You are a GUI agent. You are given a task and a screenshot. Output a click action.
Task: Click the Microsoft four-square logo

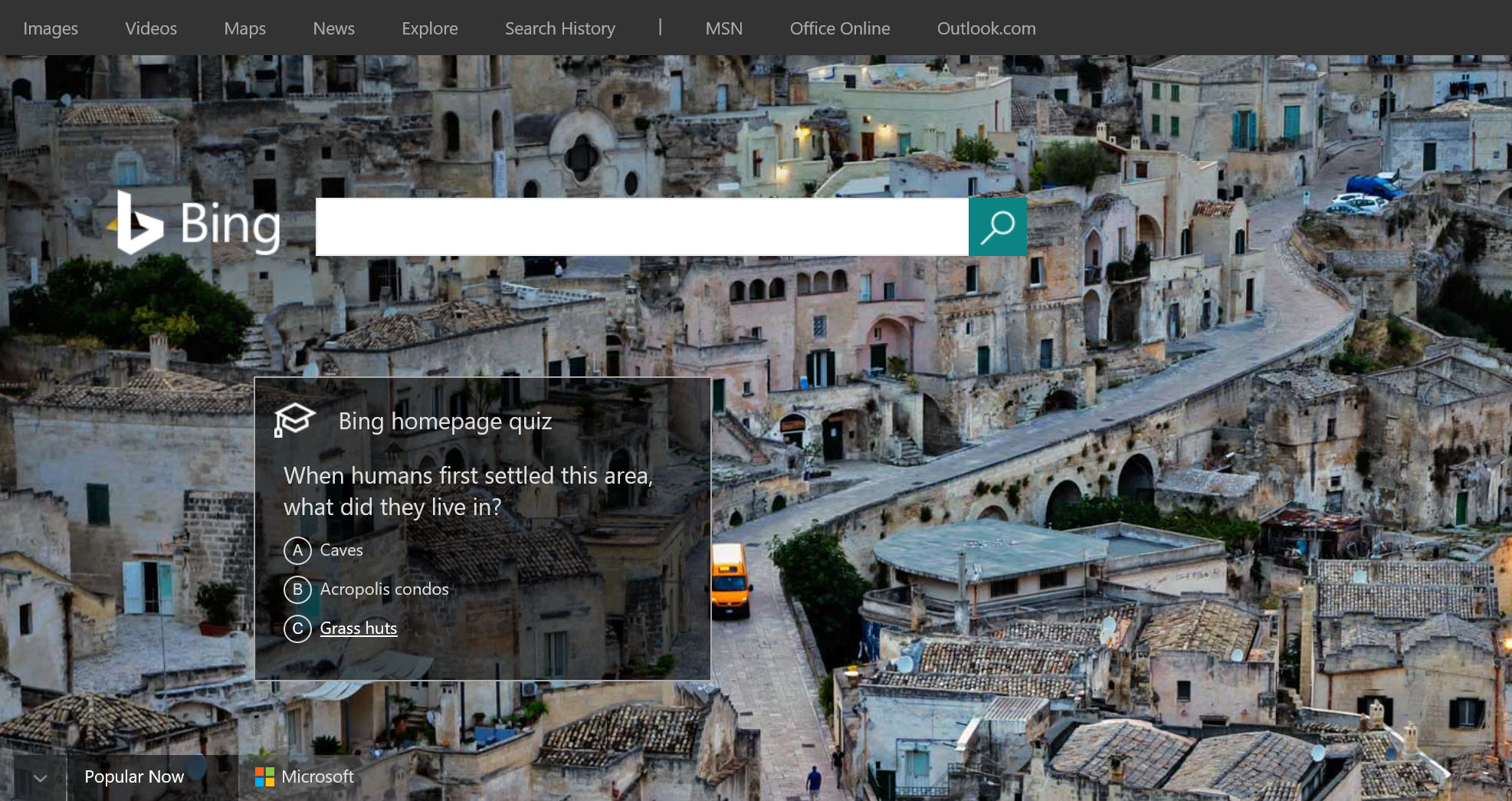266,776
